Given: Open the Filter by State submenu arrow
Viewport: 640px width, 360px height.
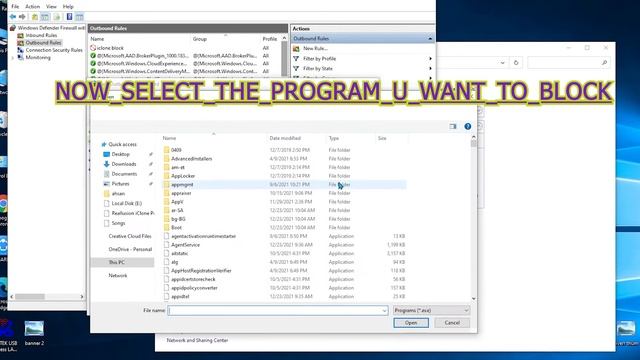Looking at the screenshot, I should [430, 69].
